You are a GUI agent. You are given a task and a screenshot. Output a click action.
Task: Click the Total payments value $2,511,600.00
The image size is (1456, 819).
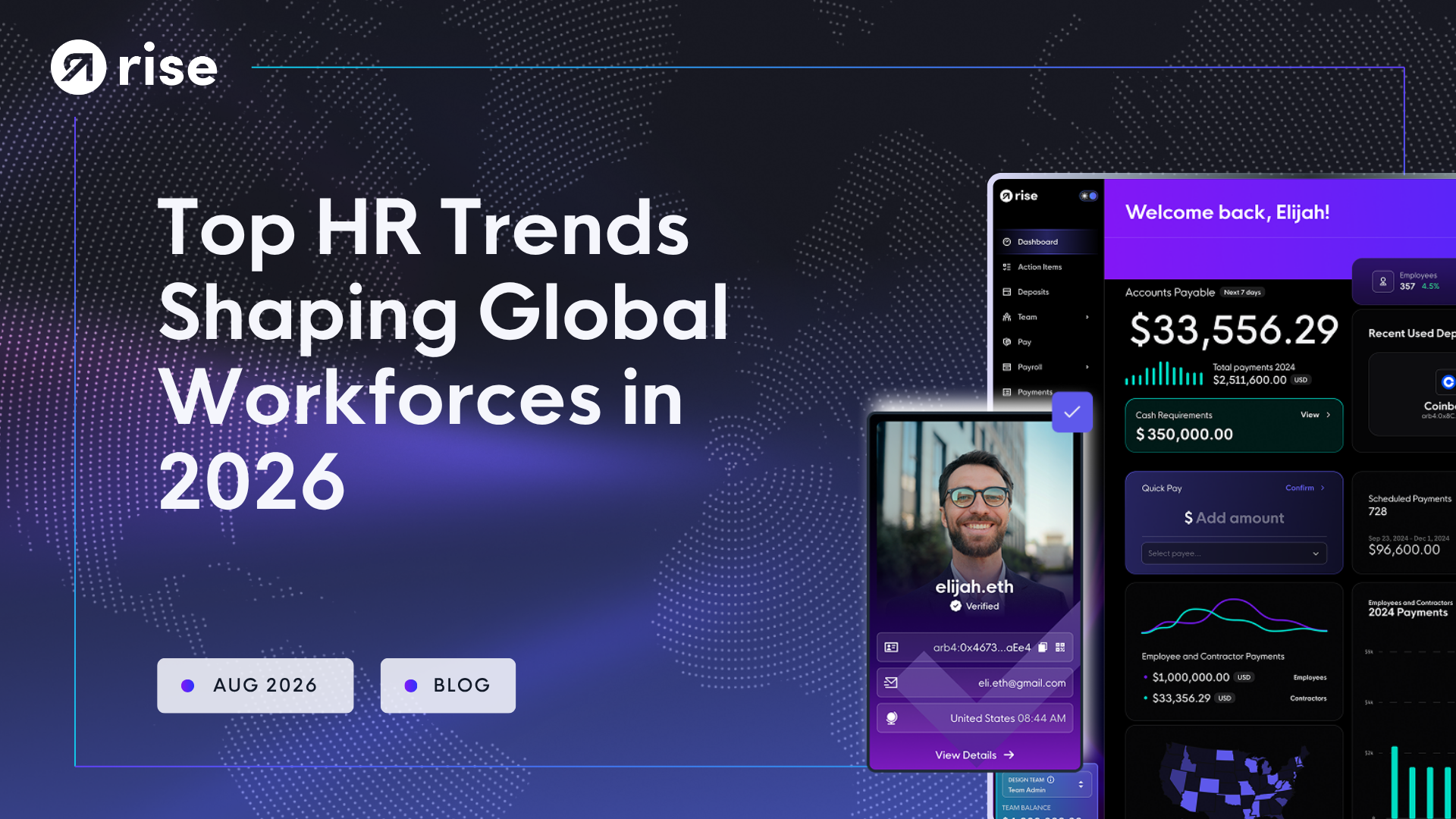tap(1249, 380)
